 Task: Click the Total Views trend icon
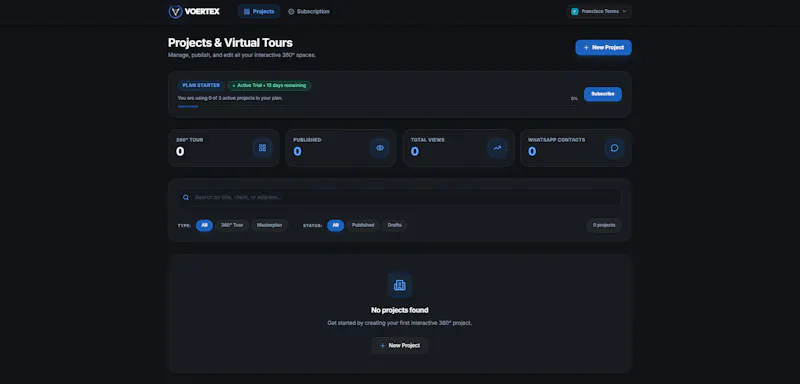pyautogui.click(x=497, y=148)
